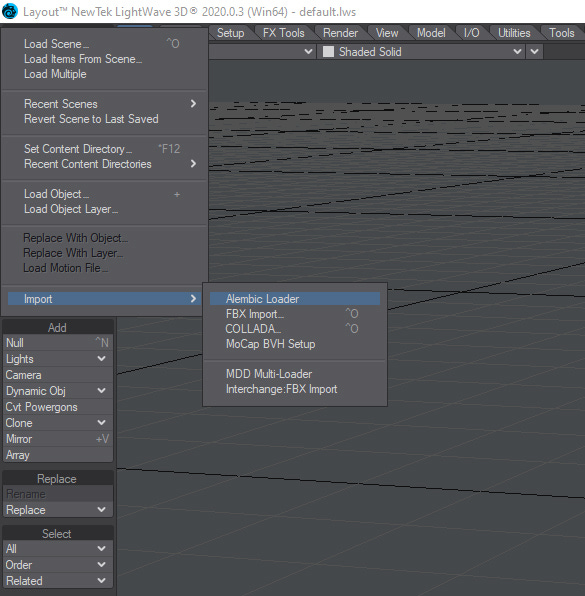This screenshot has width=585, height=596.
Task: Expand the Clone dropdown
Action: tap(58, 423)
